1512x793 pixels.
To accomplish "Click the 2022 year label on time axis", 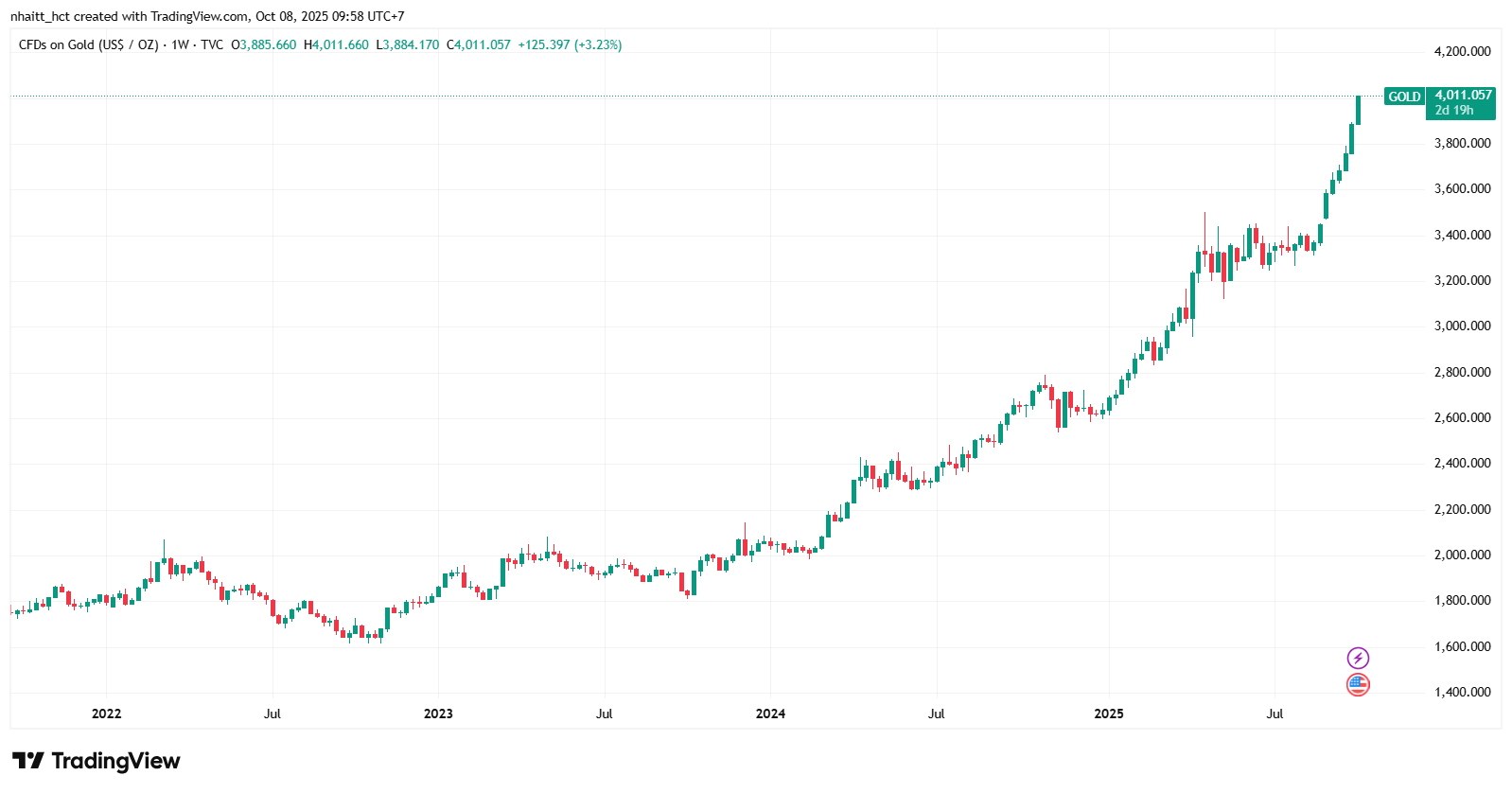I will click(x=106, y=714).
